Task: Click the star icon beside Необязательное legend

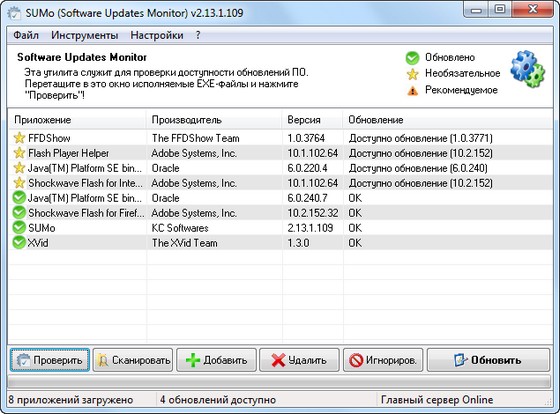Action: point(412,74)
